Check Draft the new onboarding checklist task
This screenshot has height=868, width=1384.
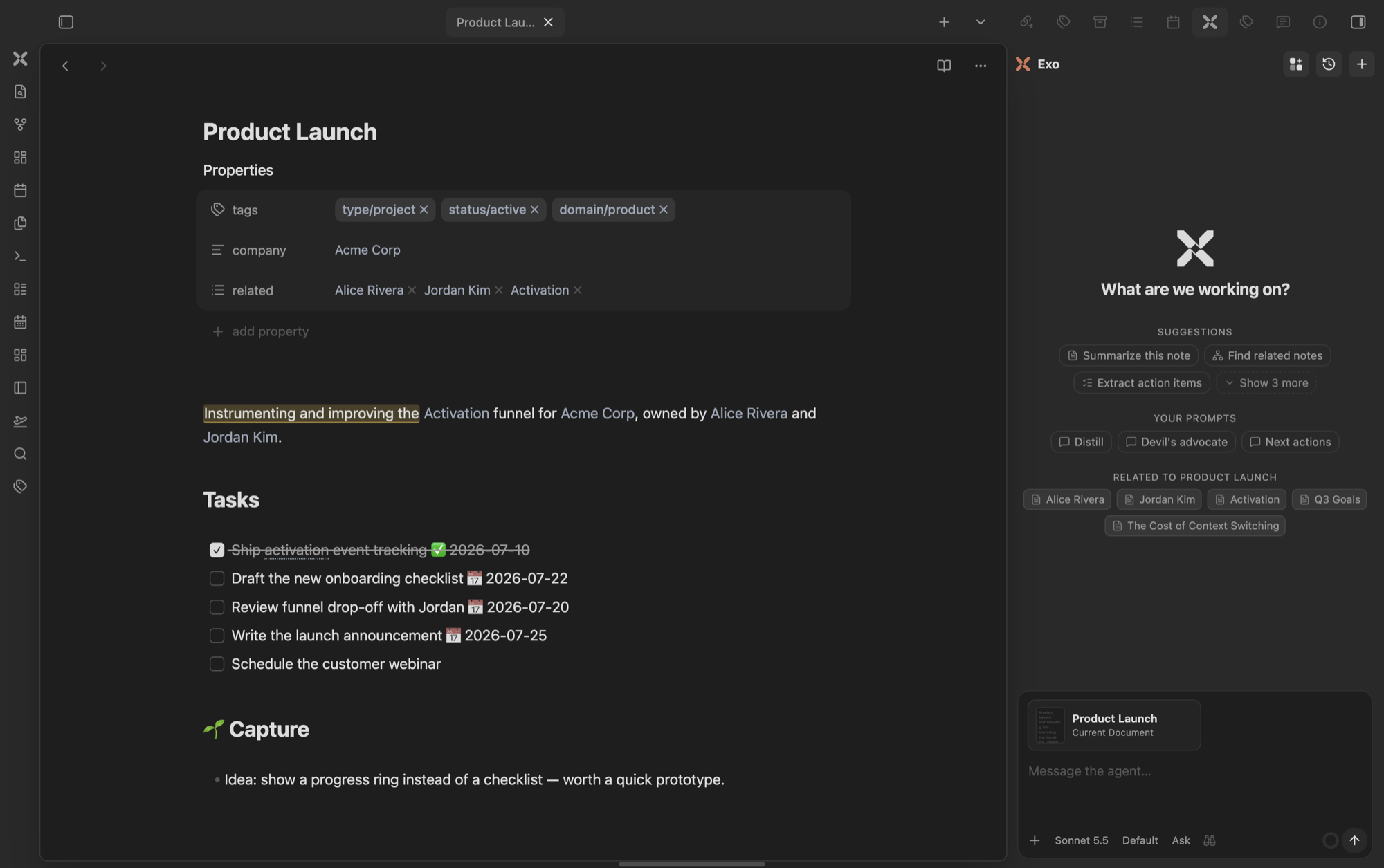coord(217,578)
